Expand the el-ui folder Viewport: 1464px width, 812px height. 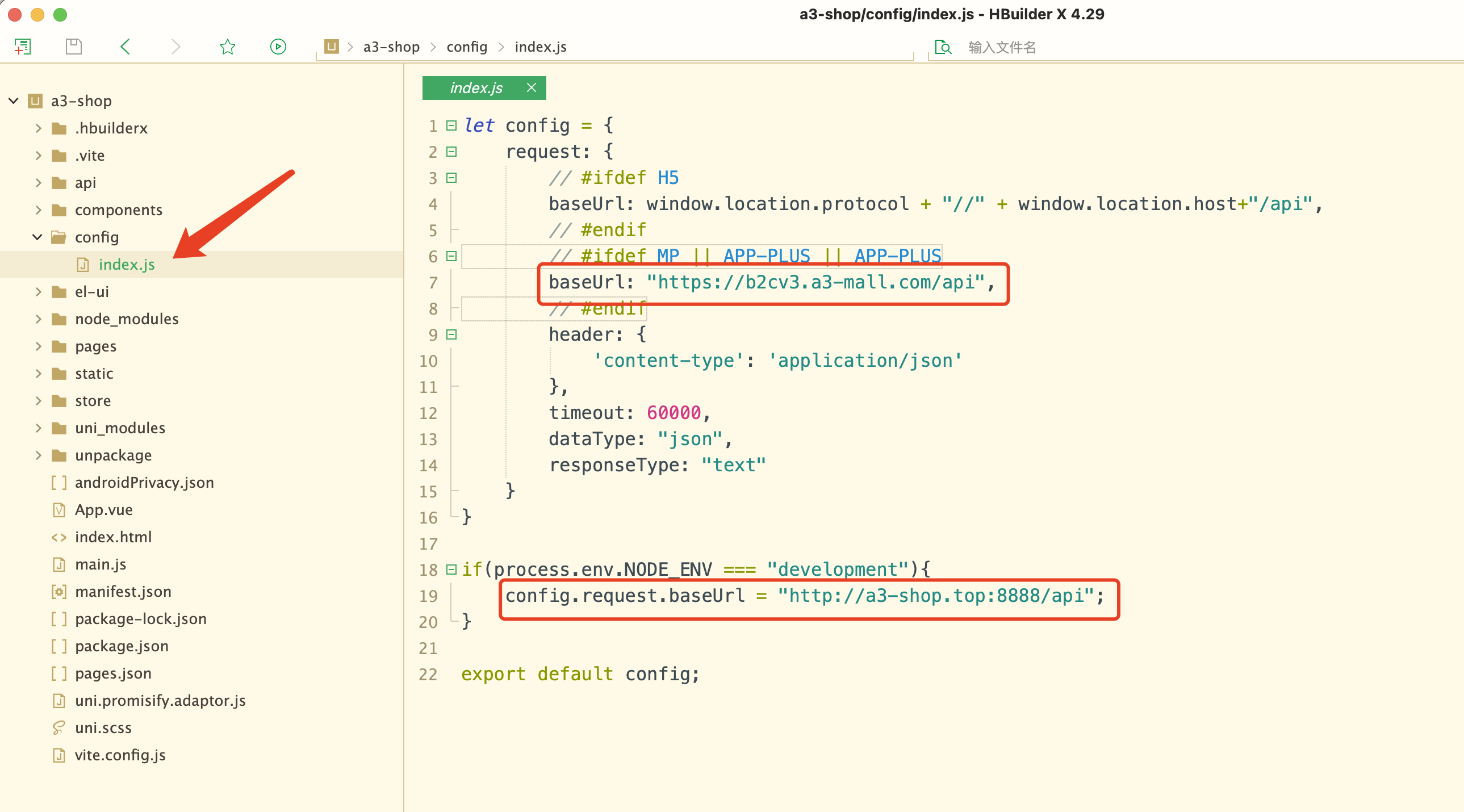(x=38, y=292)
